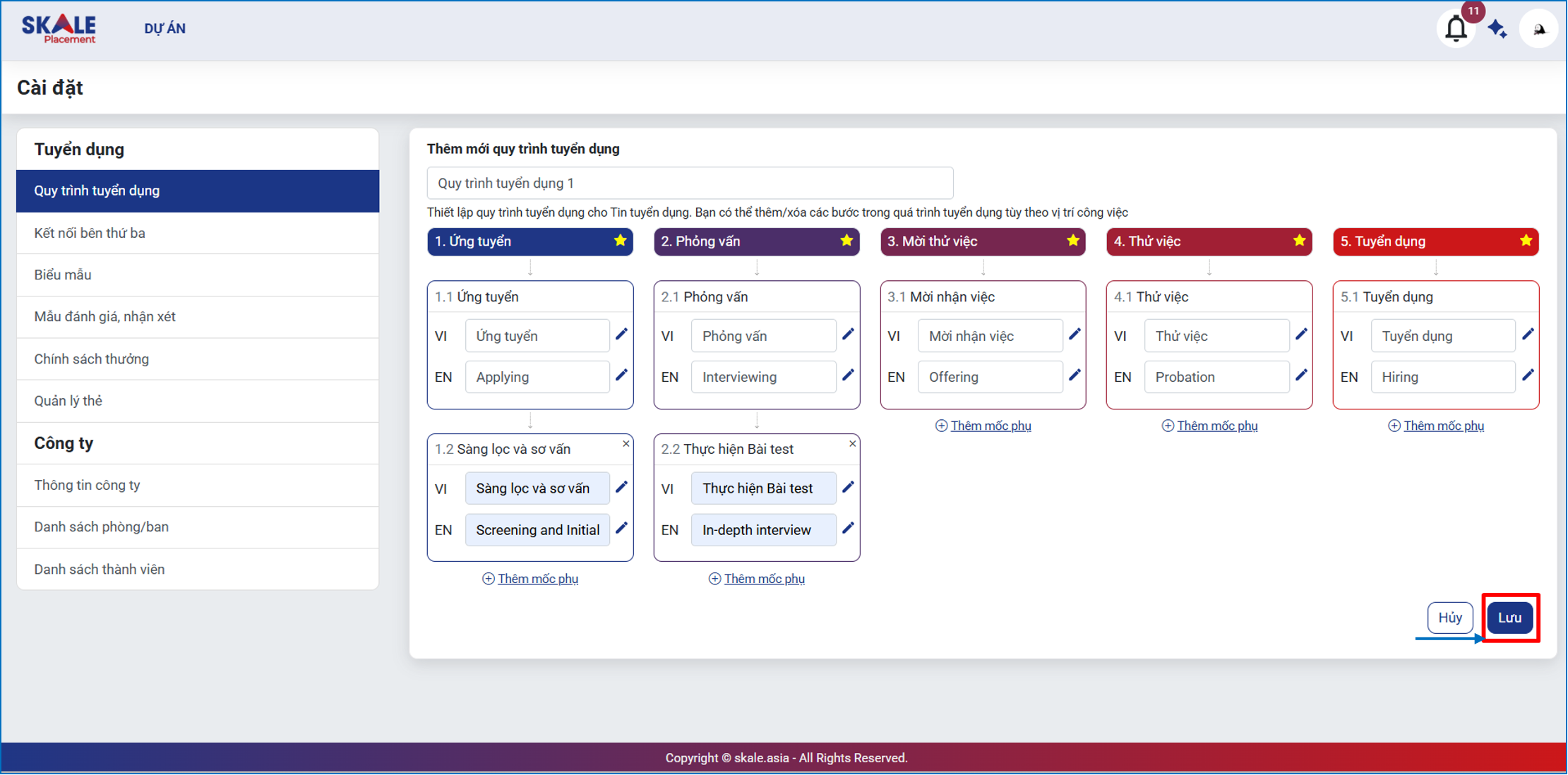The height and width of the screenshot is (775, 1568).
Task: Remove sub-step 1.2 Sàng lọc và sơ vấn
Action: 626,444
